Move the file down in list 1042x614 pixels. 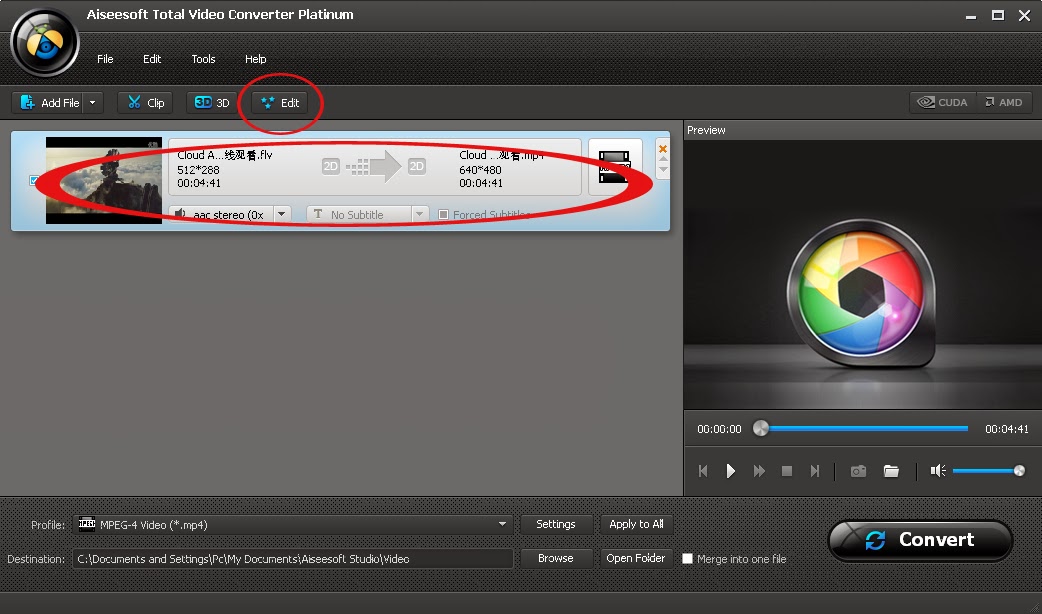click(663, 169)
